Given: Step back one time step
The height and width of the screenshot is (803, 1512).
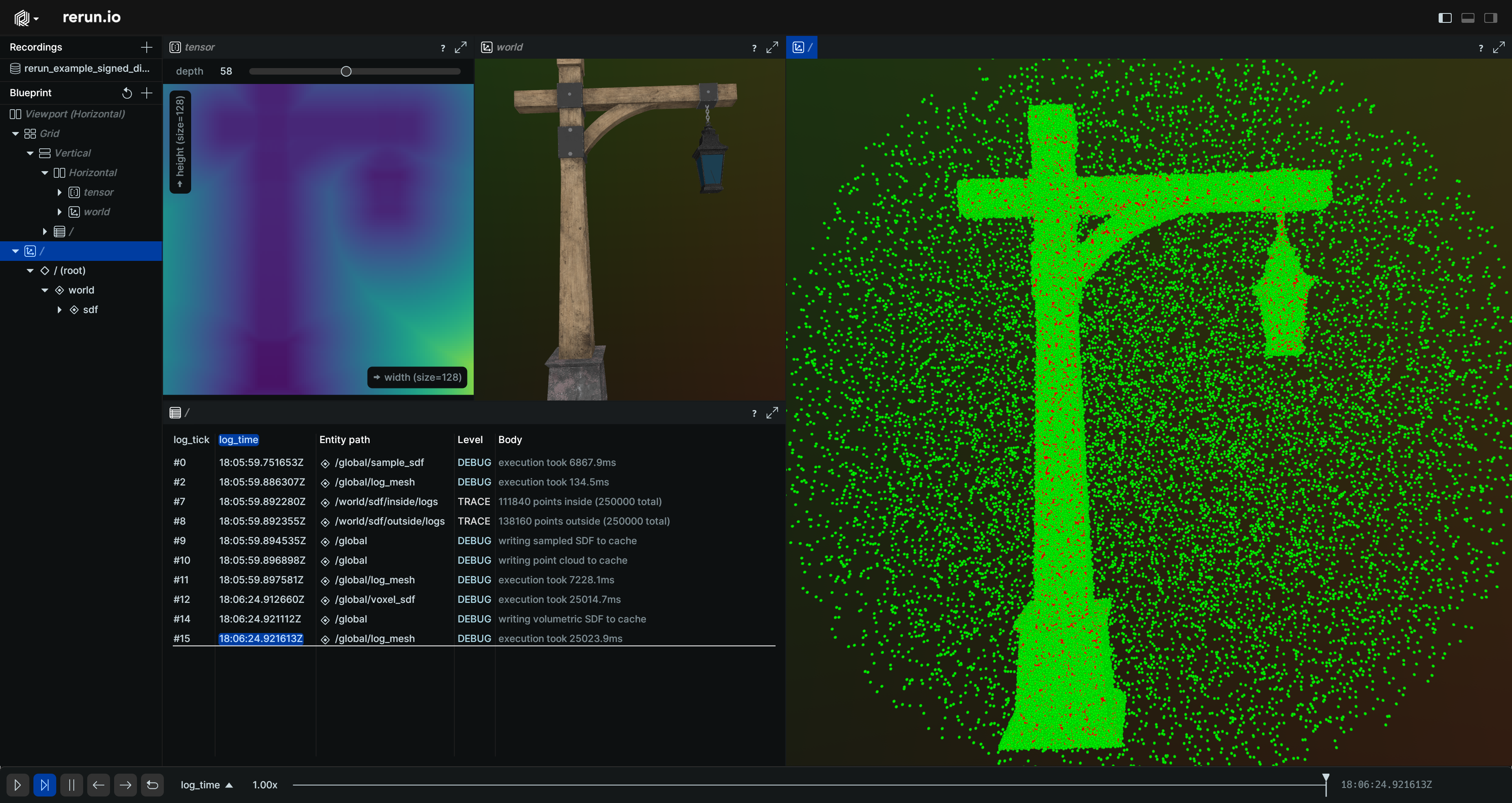Looking at the screenshot, I should point(99,785).
